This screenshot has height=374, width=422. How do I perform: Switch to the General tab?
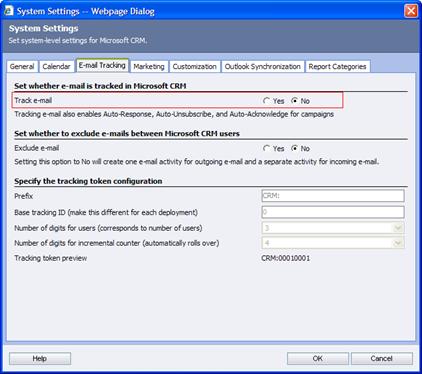(x=22, y=66)
